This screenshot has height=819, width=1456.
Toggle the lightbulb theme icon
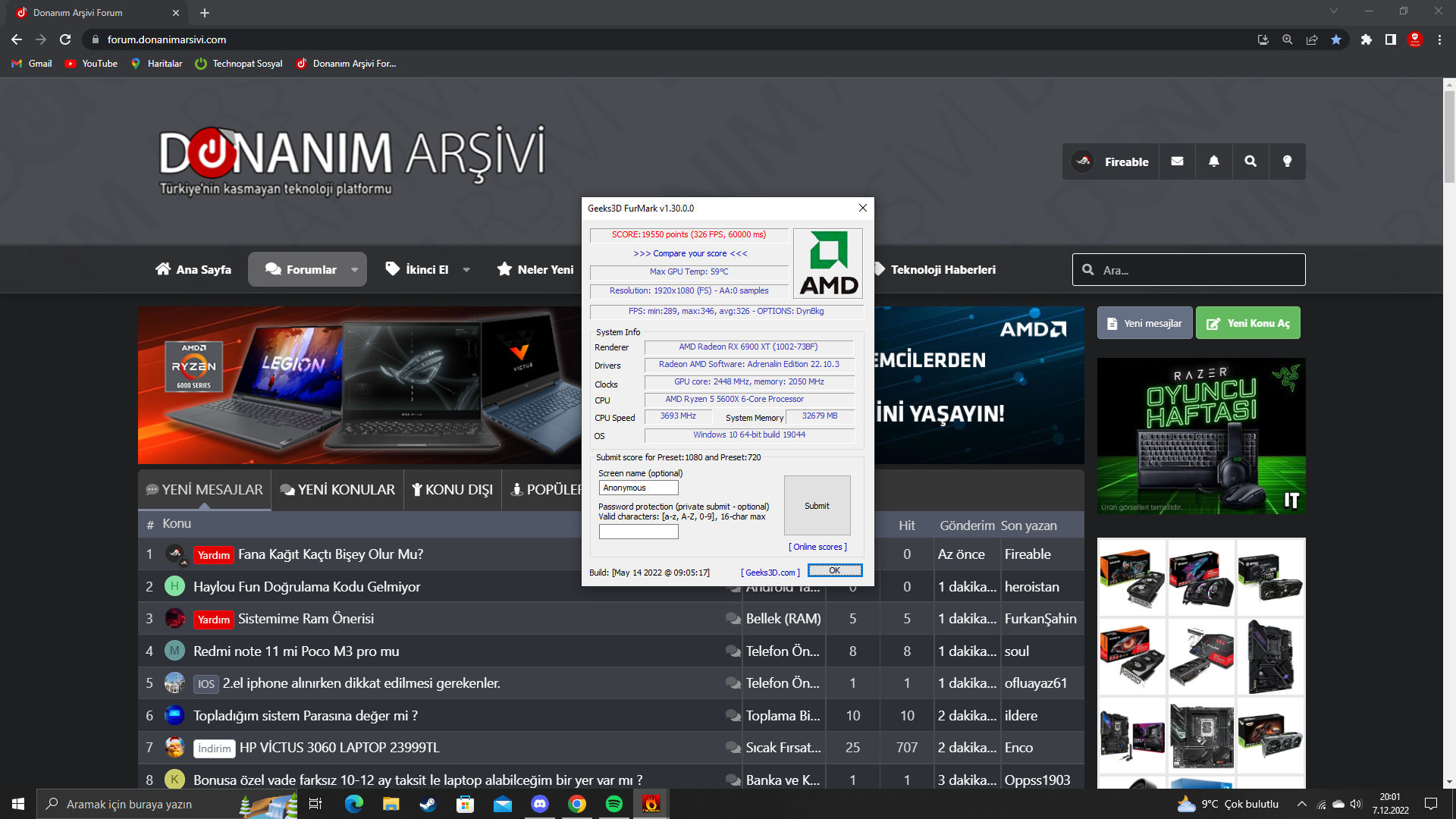[x=1287, y=162]
